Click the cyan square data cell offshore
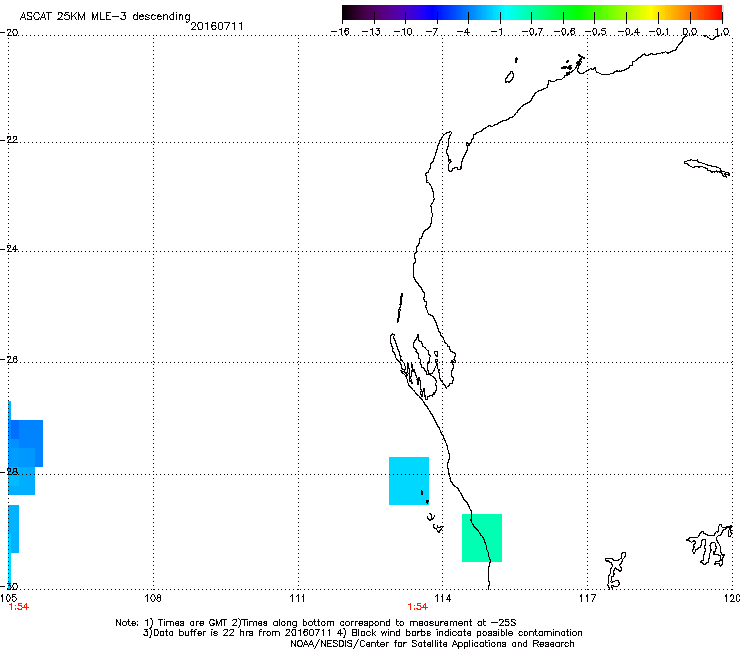 [x=409, y=481]
